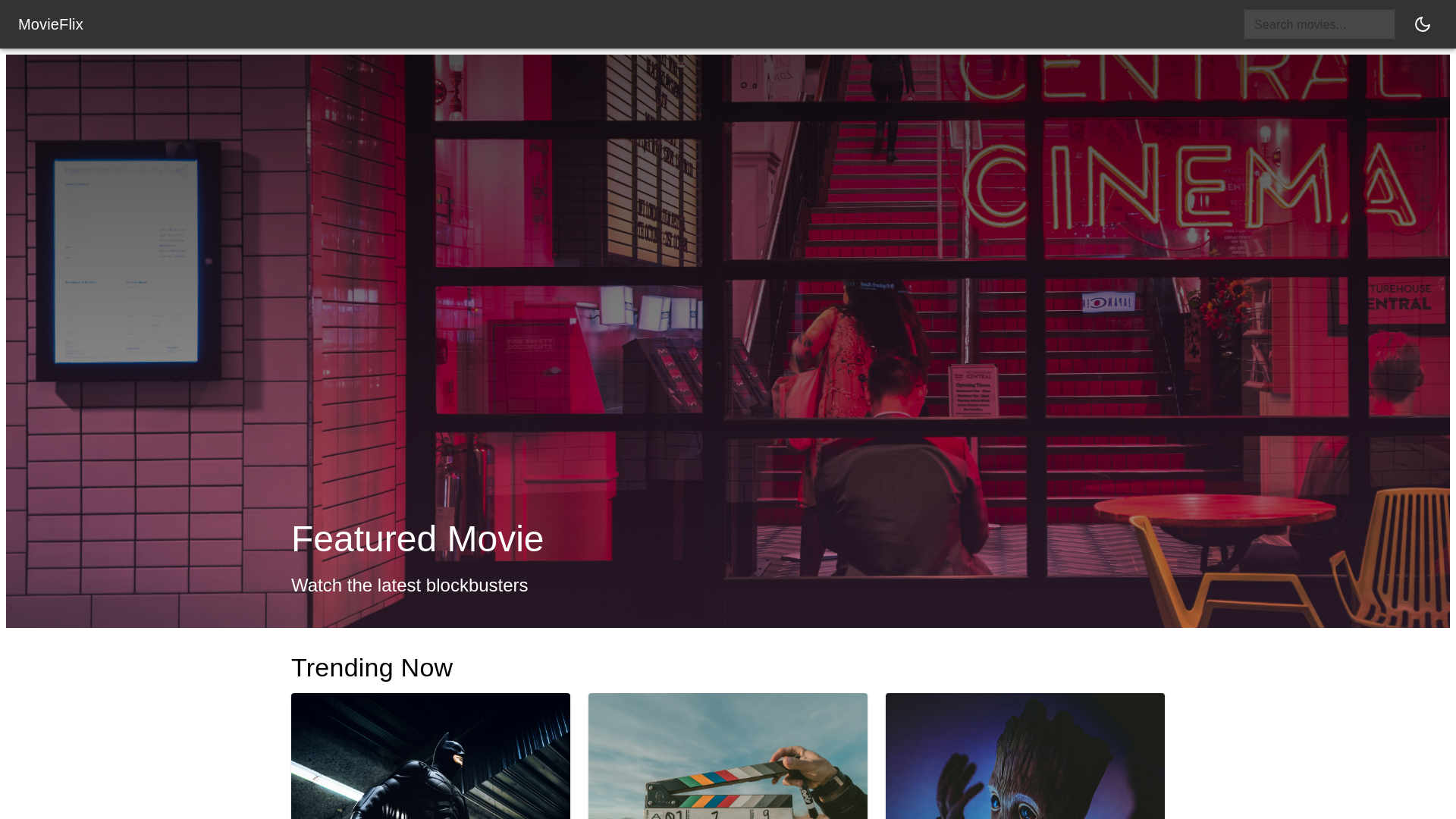Toggle dark mode with the moon icon

click(x=1422, y=24)
